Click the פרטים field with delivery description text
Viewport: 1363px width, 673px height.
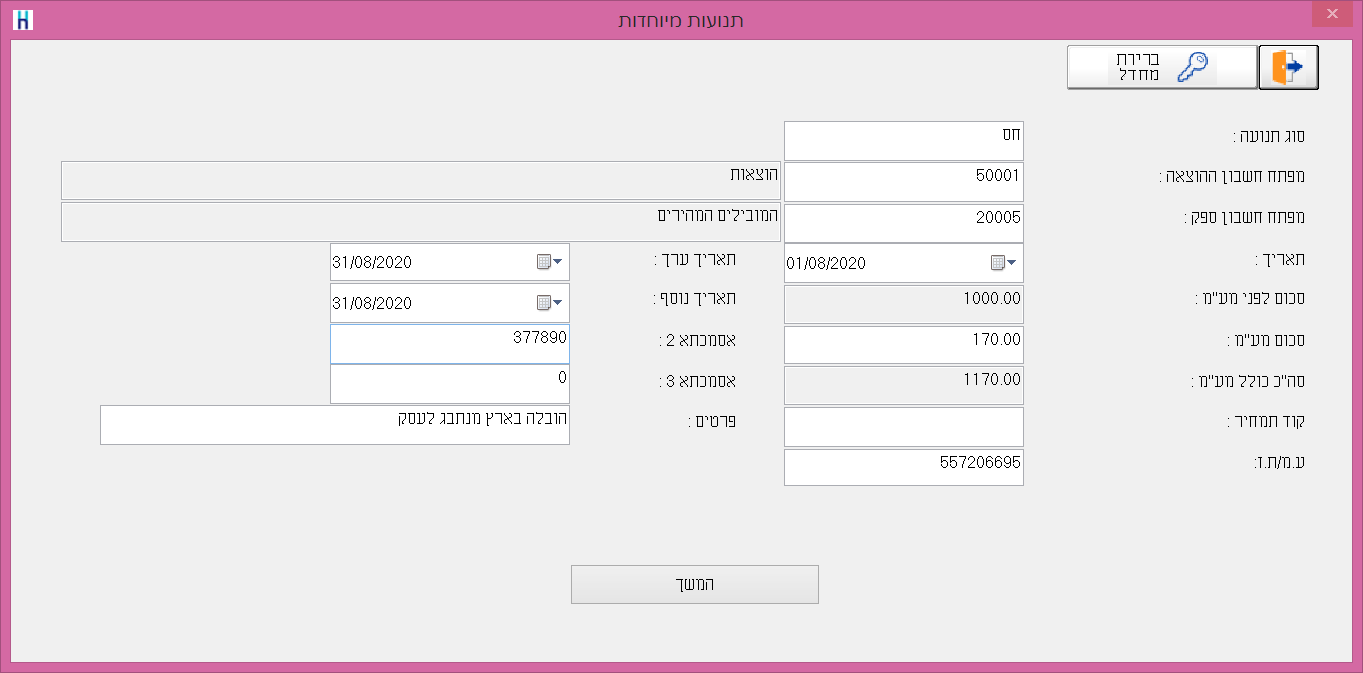tap(335, 424)
